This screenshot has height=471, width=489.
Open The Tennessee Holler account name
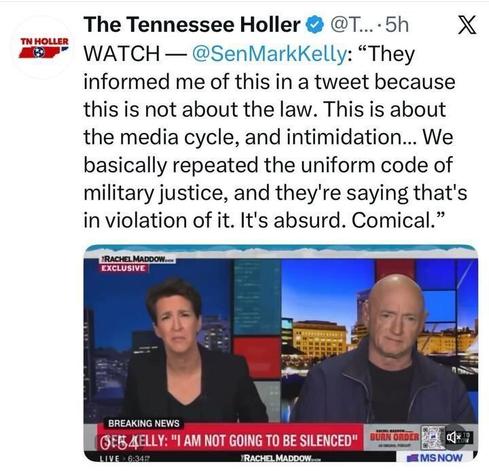tap(192, 25)
